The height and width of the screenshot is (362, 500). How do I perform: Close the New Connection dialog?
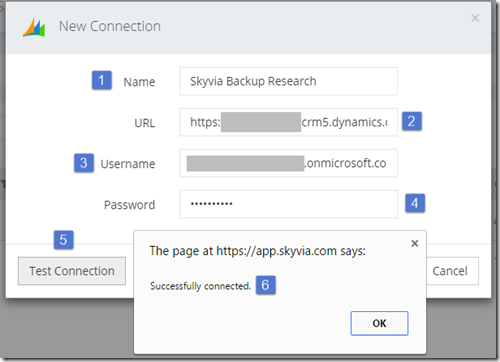[475, 18]
